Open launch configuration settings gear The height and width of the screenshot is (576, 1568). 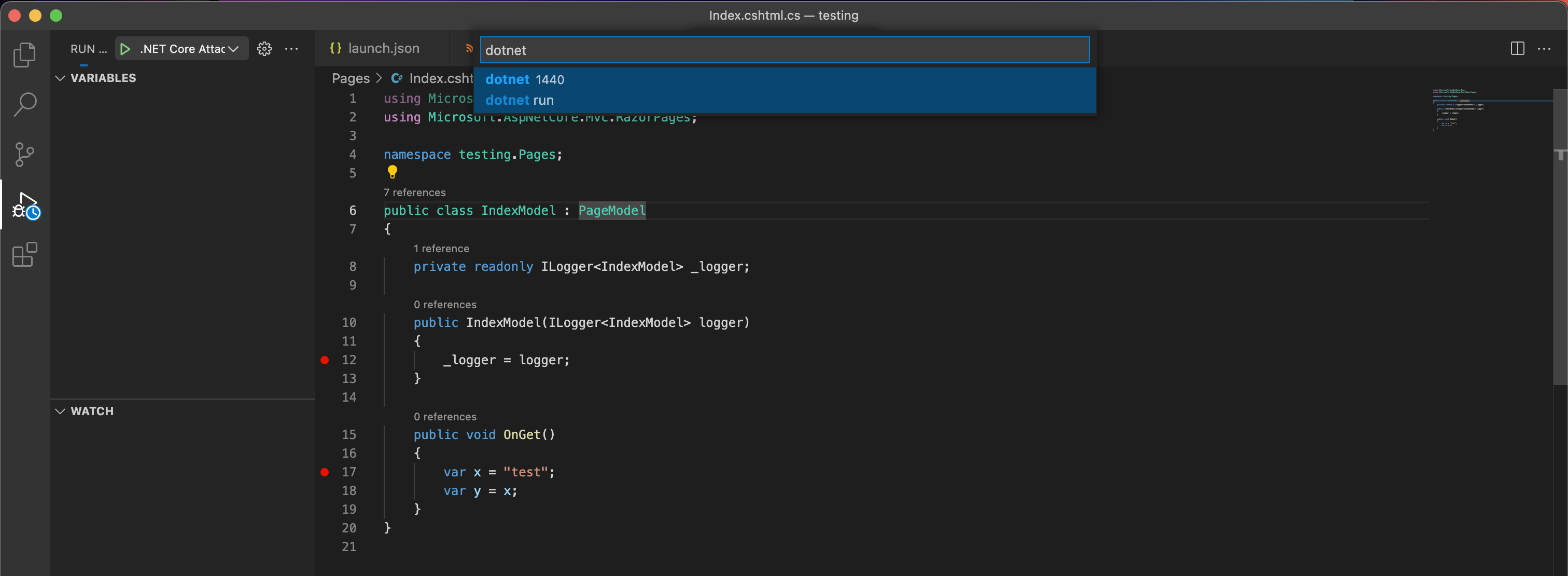coord(264,49)
